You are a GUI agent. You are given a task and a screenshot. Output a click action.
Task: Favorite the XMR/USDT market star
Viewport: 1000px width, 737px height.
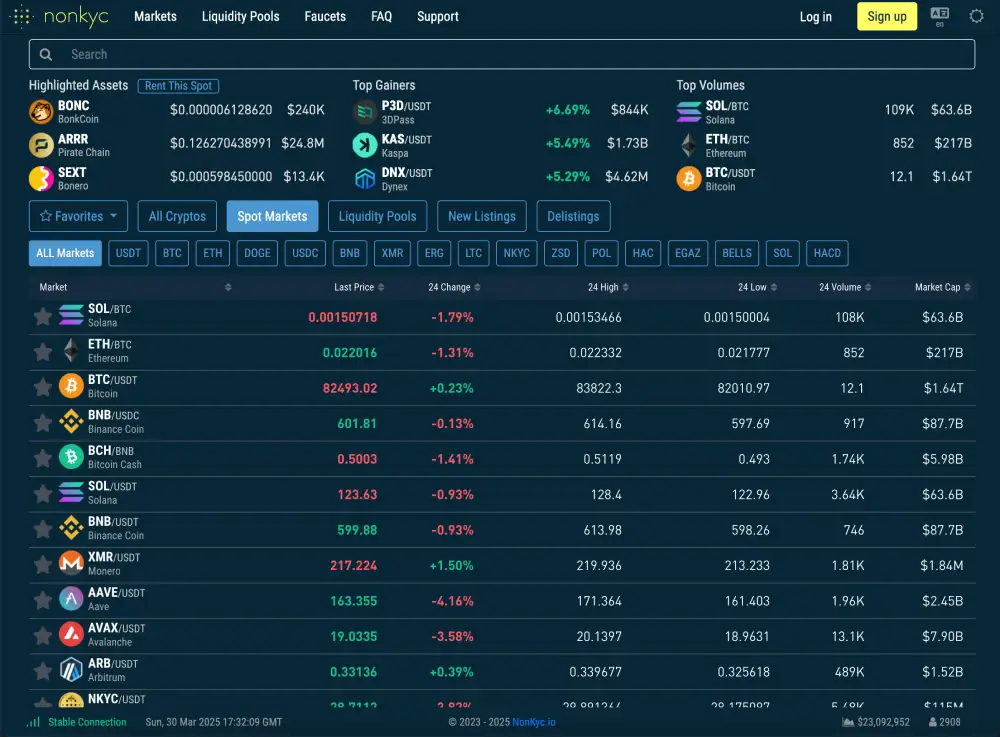point(43,564)
